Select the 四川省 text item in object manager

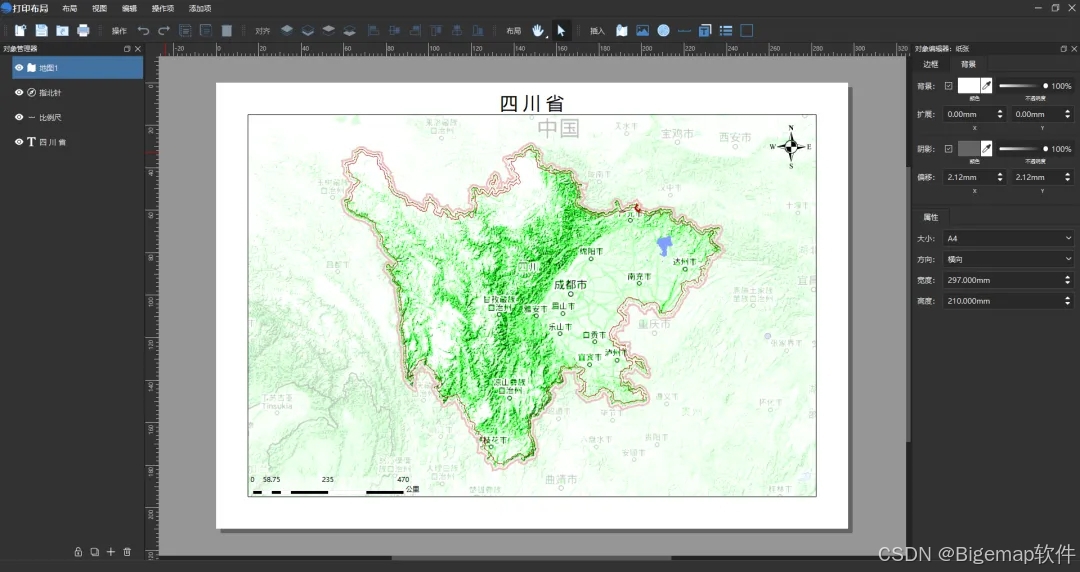[x=77, y=142]
